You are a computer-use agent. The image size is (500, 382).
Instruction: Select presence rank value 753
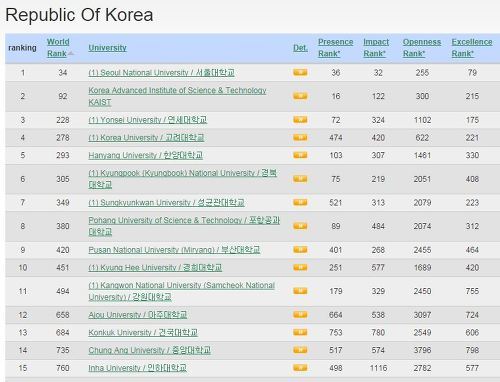[336, 332]
